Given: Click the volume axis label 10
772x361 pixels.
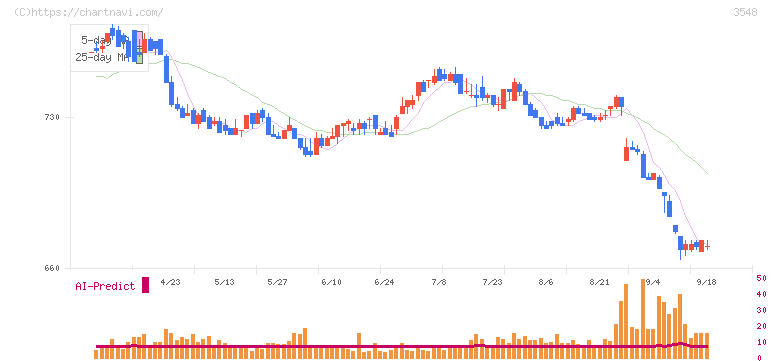Looking at the screenshot, I should click(x=761, y=342).
